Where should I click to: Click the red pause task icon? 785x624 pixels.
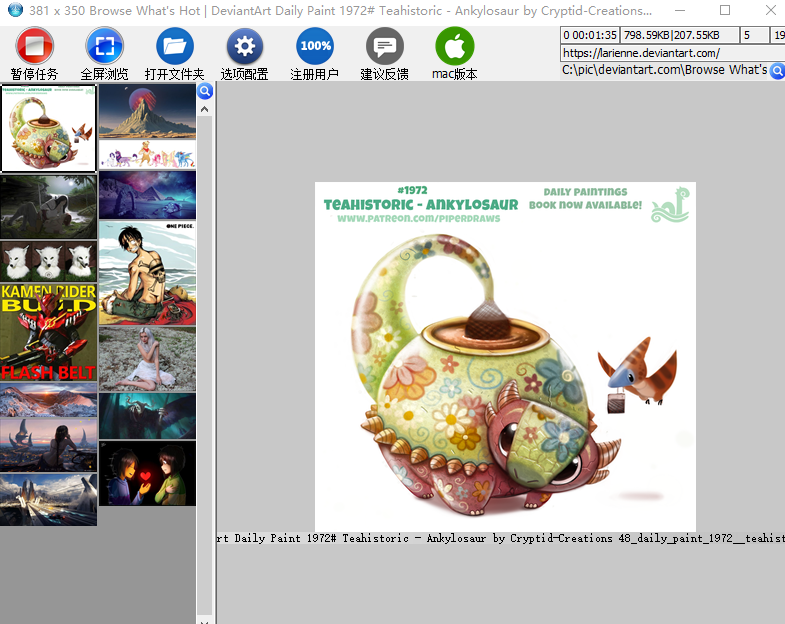pos(35,47)
